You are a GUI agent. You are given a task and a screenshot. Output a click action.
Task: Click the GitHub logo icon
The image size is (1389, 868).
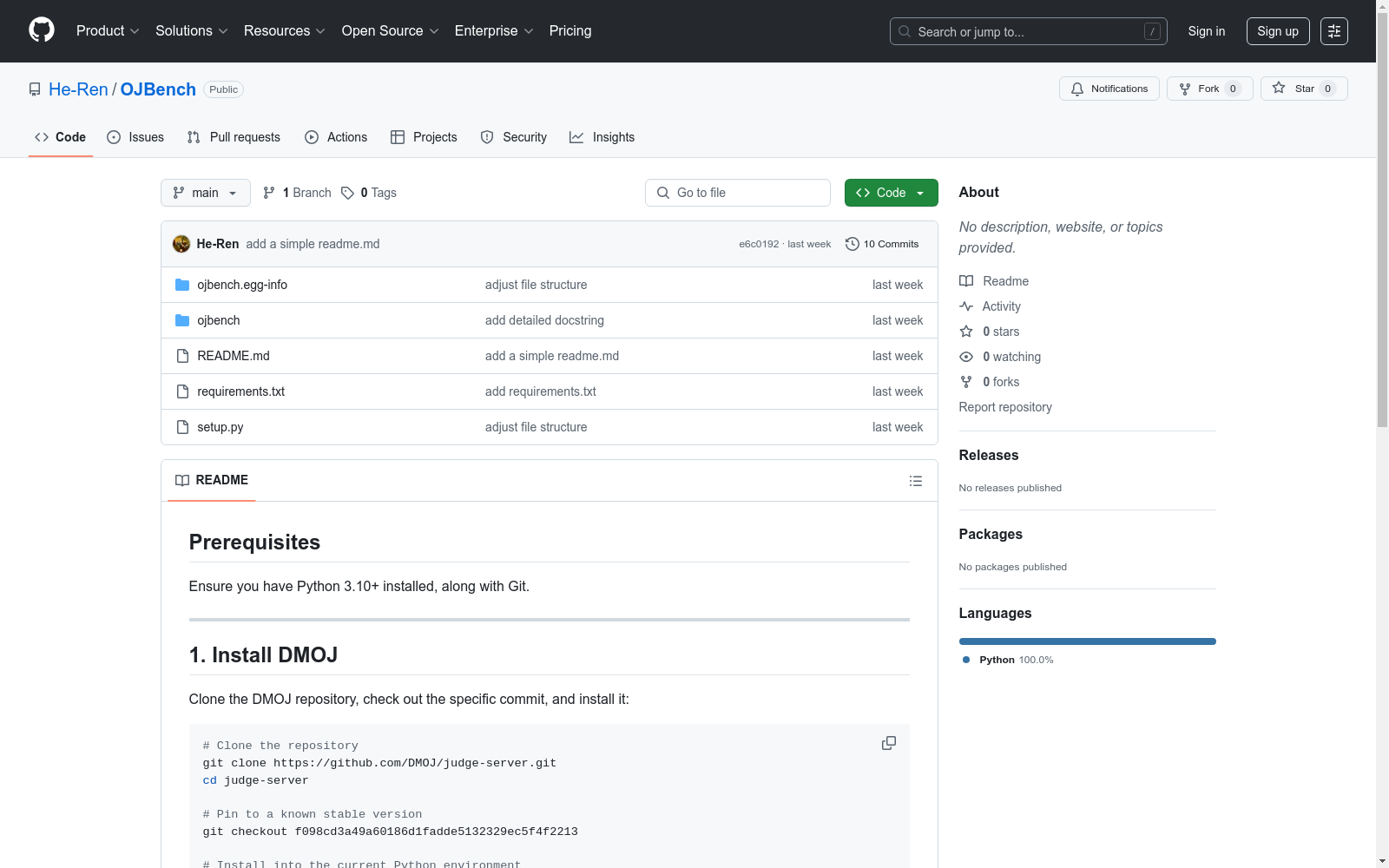tap(42, 30)
